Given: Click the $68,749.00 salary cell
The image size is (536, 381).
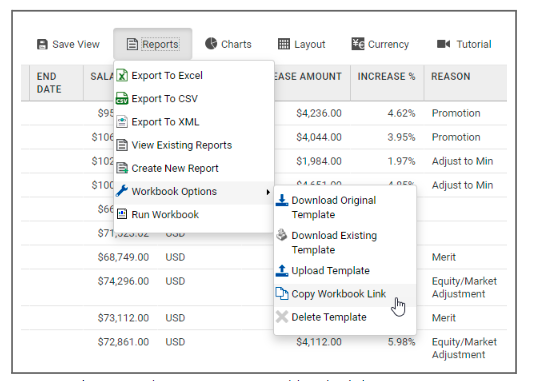Looking at the screenshot, I should (x=123, y=257).
